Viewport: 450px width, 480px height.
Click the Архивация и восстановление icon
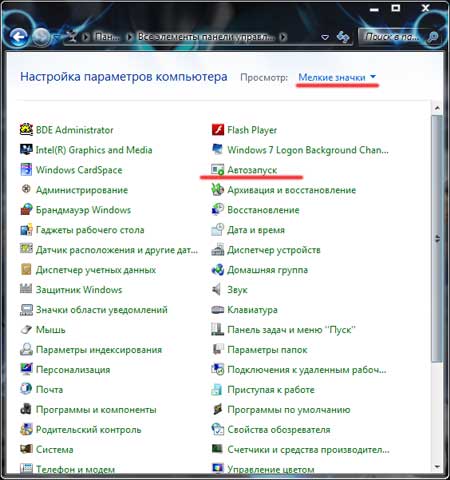(218, 190)
